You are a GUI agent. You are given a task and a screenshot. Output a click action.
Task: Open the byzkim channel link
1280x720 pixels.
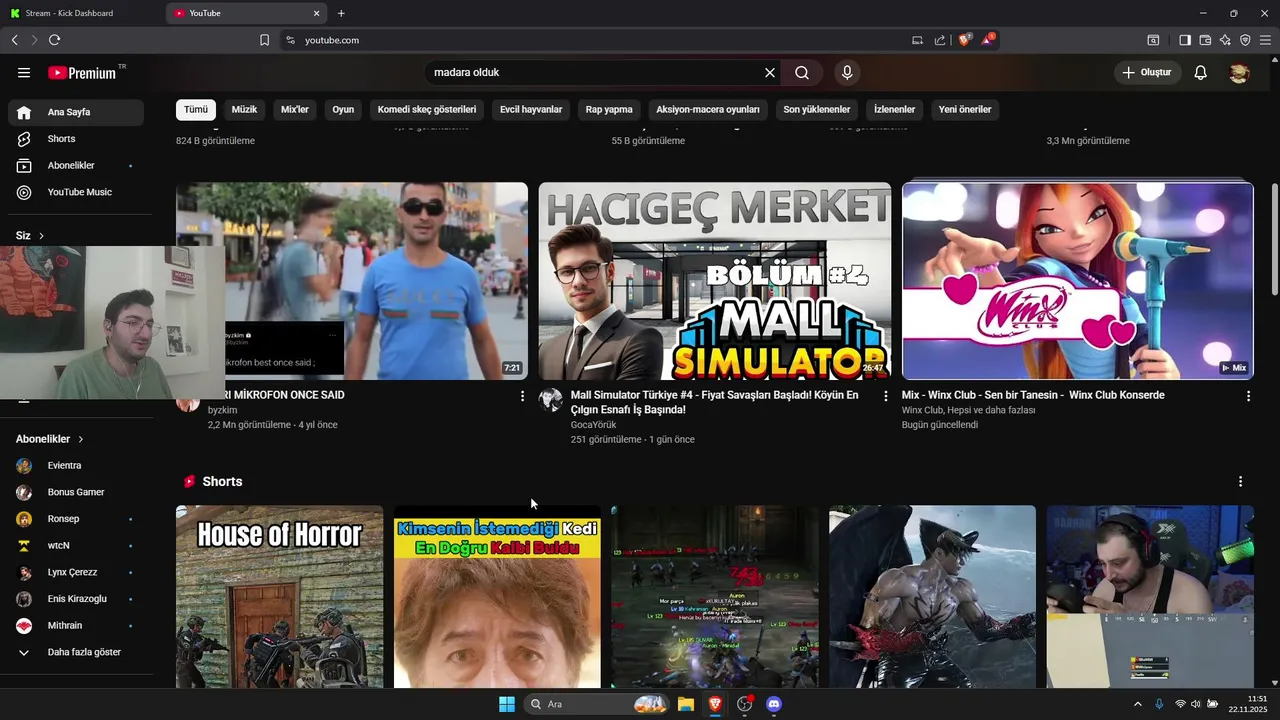click(x=223, y=411)
